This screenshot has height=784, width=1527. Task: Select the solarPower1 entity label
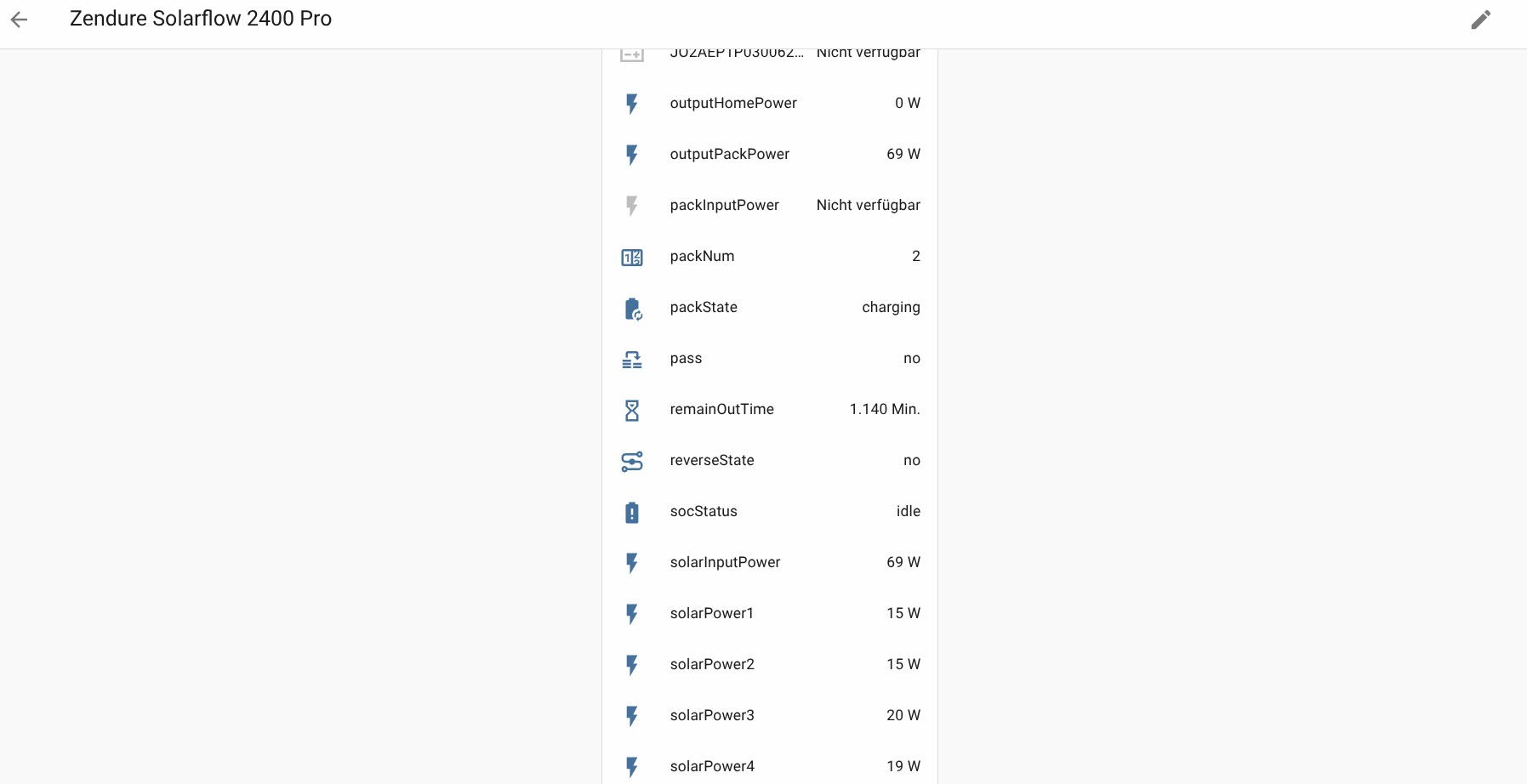click(711, 613)
